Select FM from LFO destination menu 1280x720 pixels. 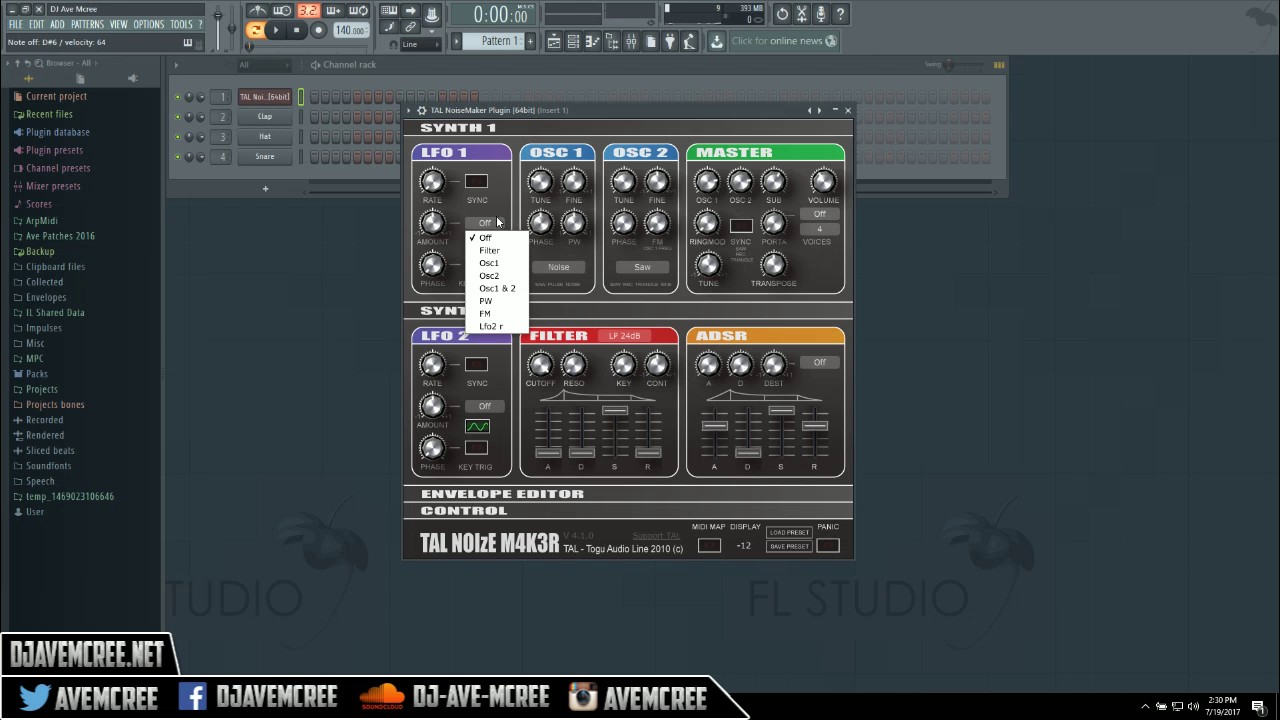(x=496, y=314)
